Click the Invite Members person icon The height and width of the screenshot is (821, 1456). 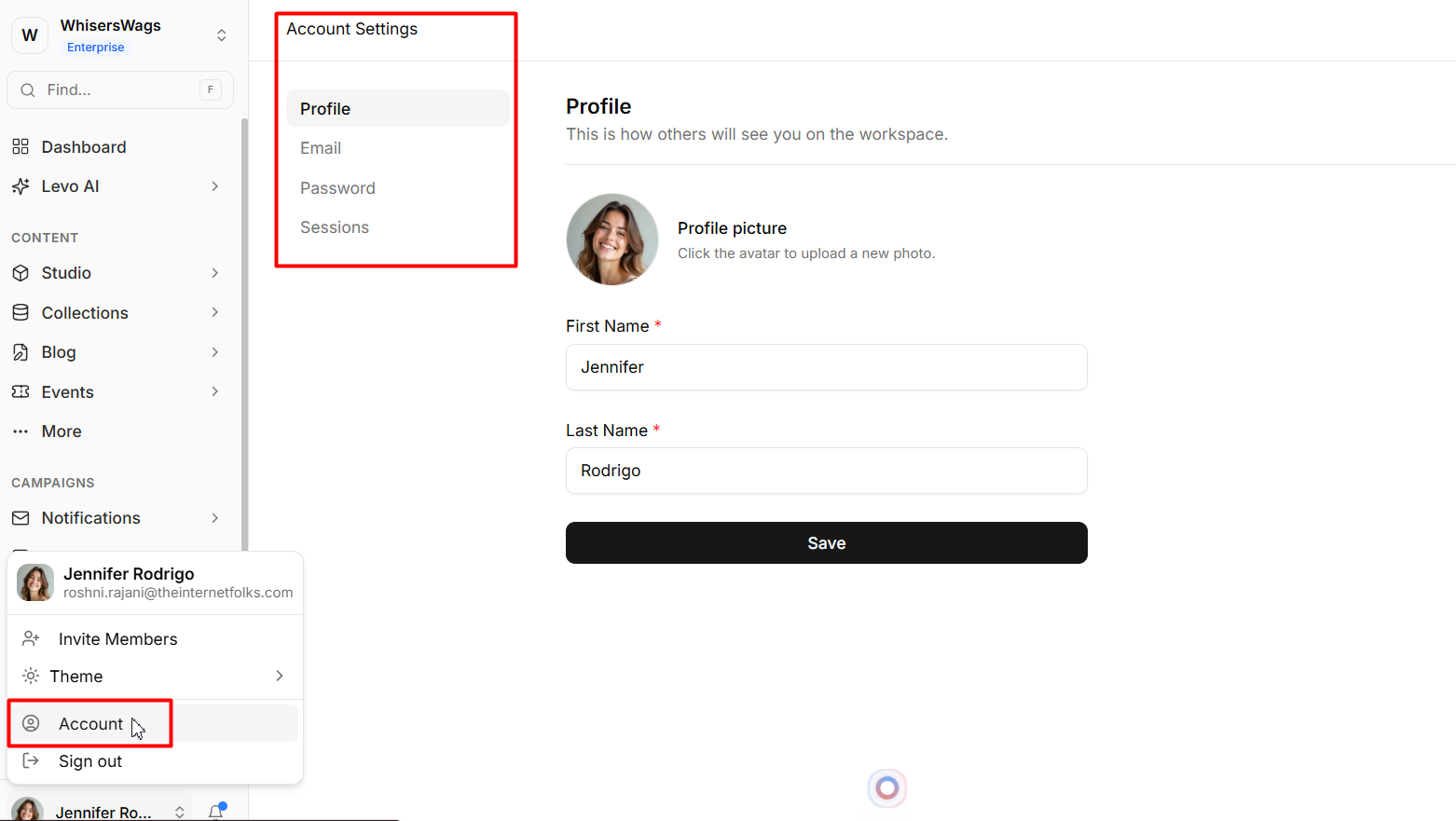31,639
